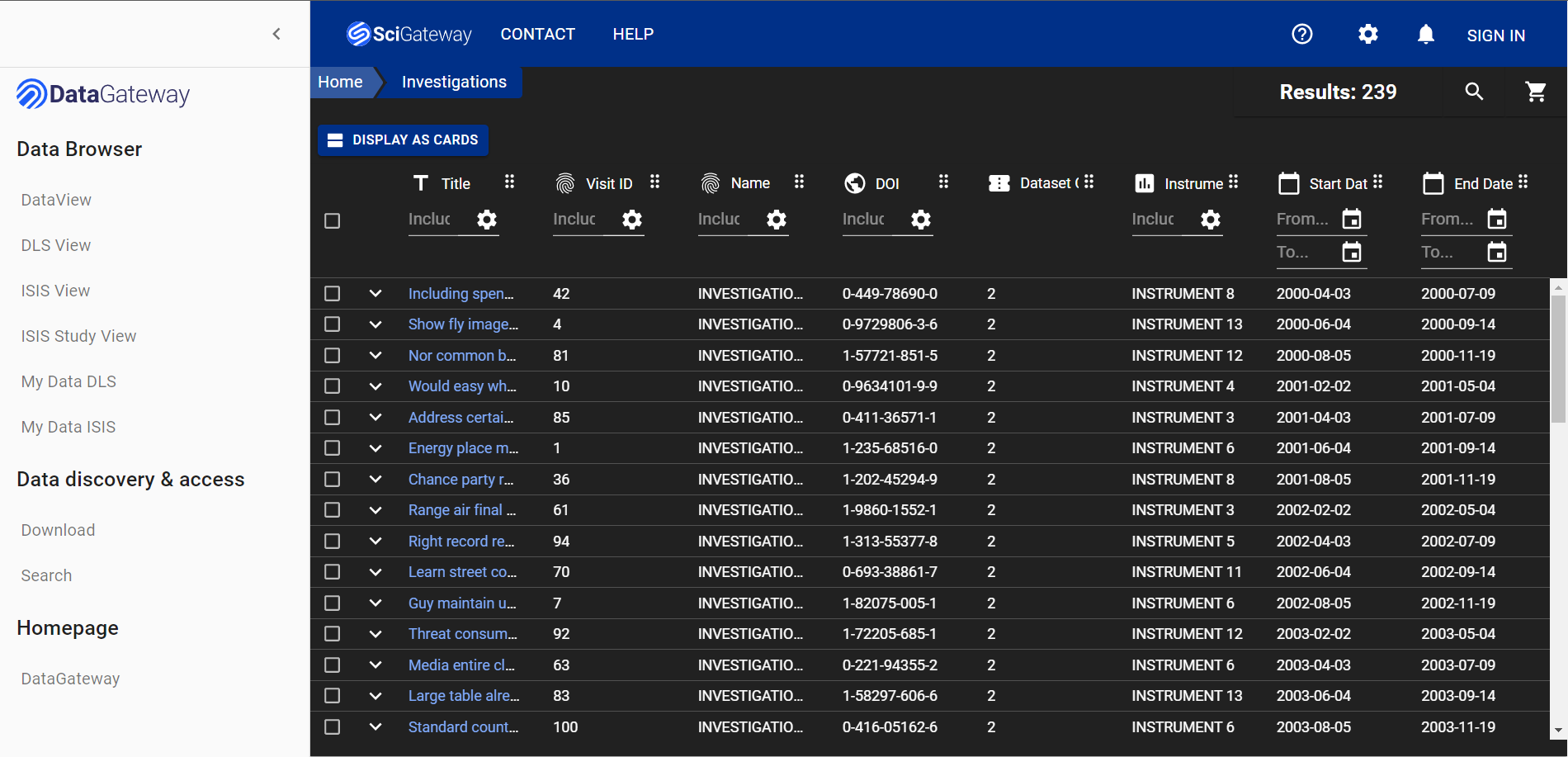This screenshot has height=757, width=1568.
Task: Select the checkbox next to Show fly image row
Action: (333, 324)
